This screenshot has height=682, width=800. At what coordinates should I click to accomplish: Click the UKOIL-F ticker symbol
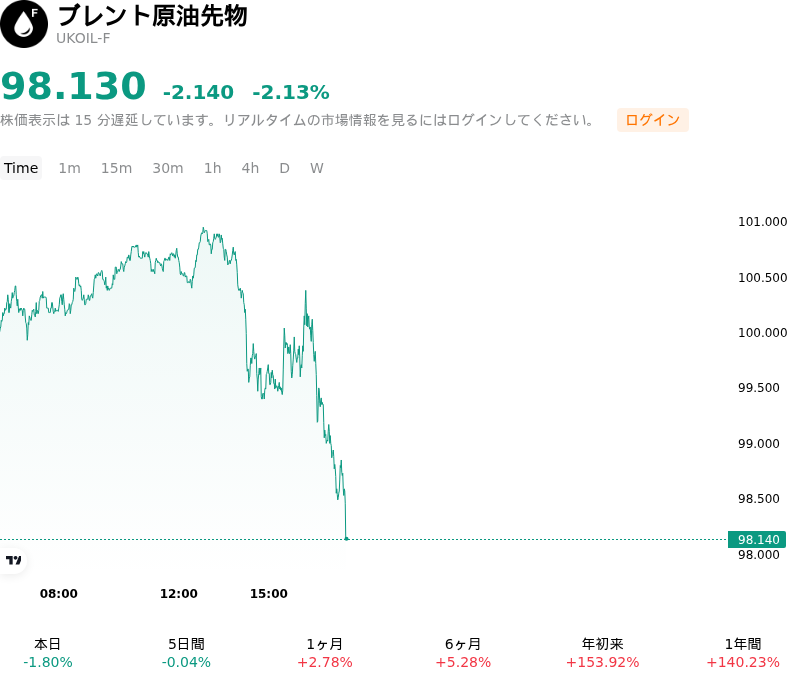[83, 39]
